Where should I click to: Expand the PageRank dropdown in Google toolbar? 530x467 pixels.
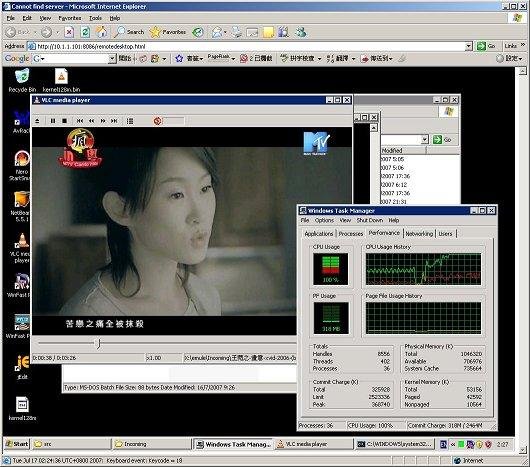point(233,59)
